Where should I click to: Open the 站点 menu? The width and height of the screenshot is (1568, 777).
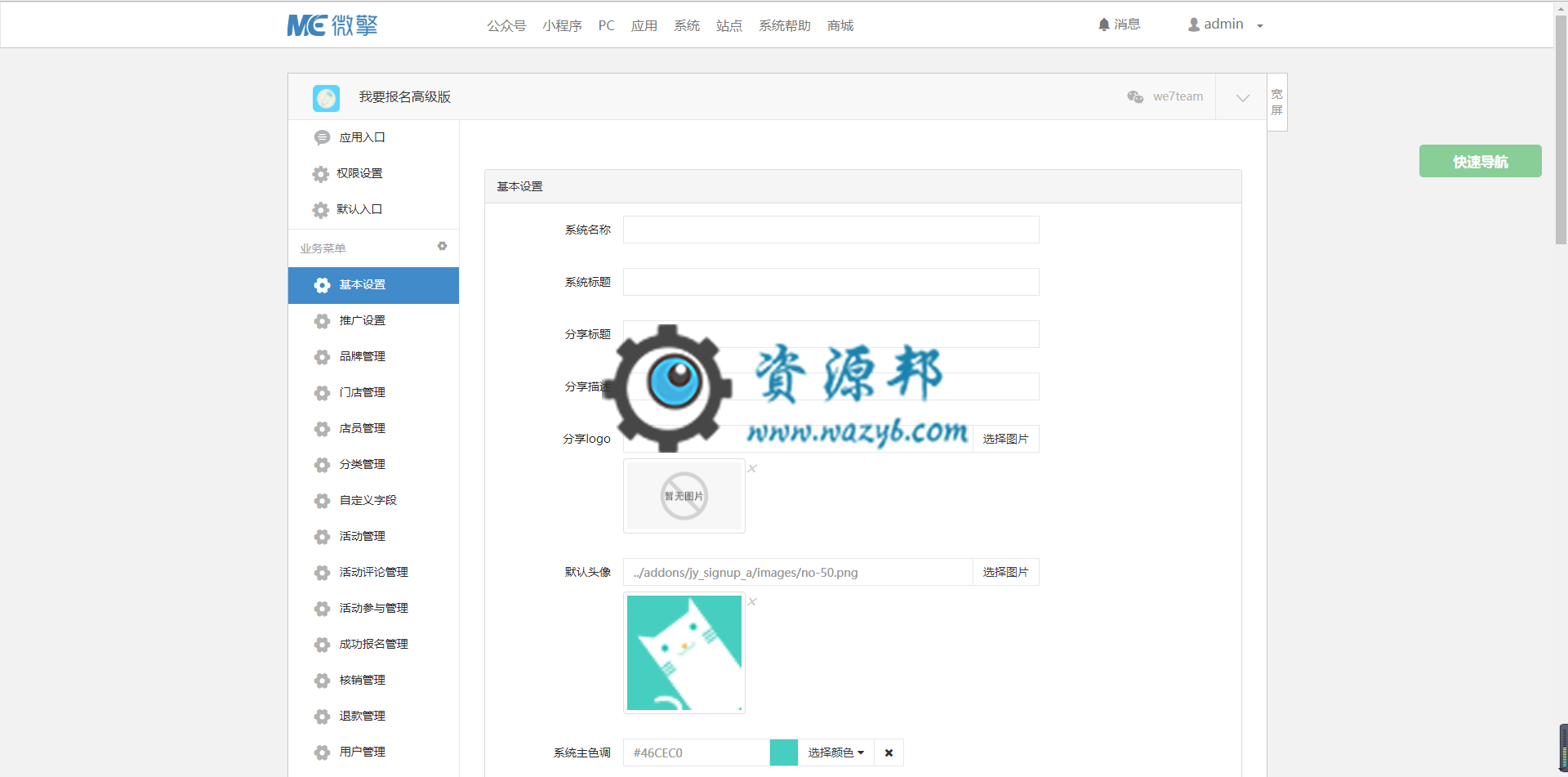pos(728,25)
